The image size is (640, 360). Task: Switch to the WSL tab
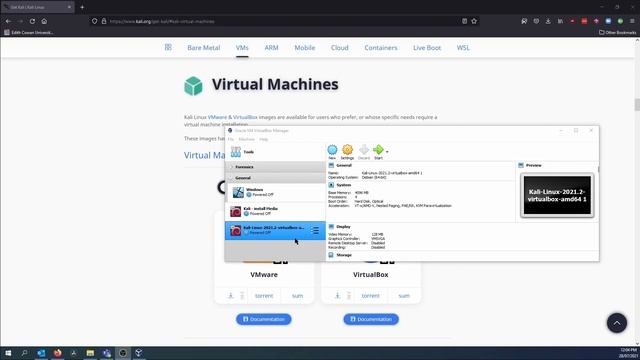(463, 48)
